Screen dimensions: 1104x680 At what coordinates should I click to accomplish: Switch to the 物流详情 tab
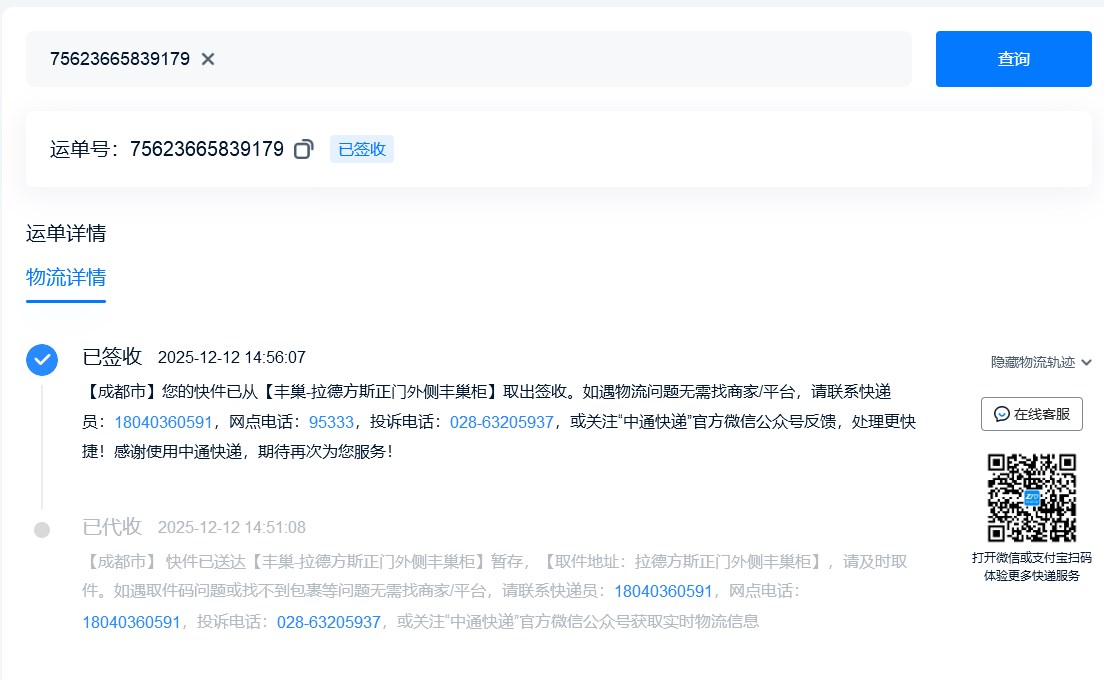(x=66, y=277)
